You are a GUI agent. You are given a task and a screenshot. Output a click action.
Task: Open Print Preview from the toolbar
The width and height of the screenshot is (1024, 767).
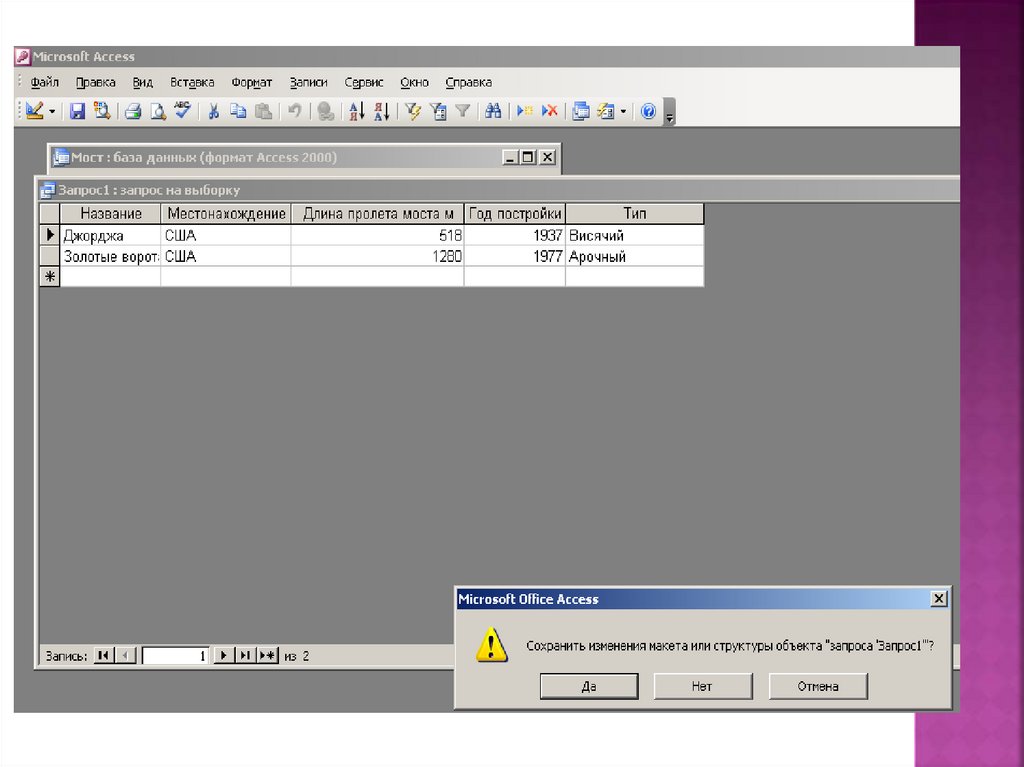coord(158,111)
